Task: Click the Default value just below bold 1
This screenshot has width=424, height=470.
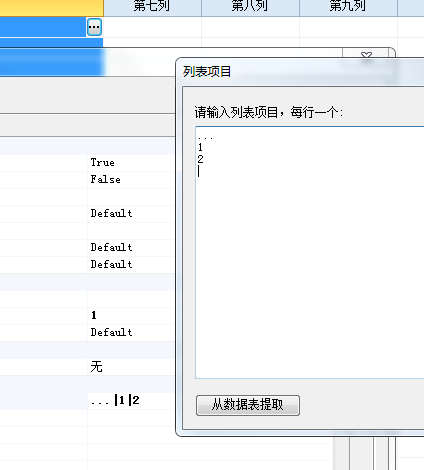Action: pos(111,332)
